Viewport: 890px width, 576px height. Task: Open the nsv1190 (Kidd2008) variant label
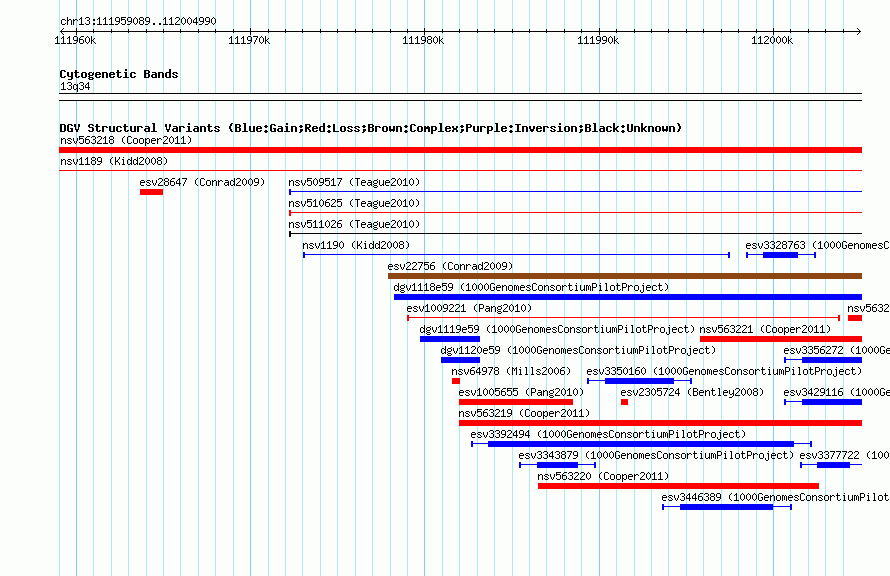pyautogui.click(x=356, y=245)
